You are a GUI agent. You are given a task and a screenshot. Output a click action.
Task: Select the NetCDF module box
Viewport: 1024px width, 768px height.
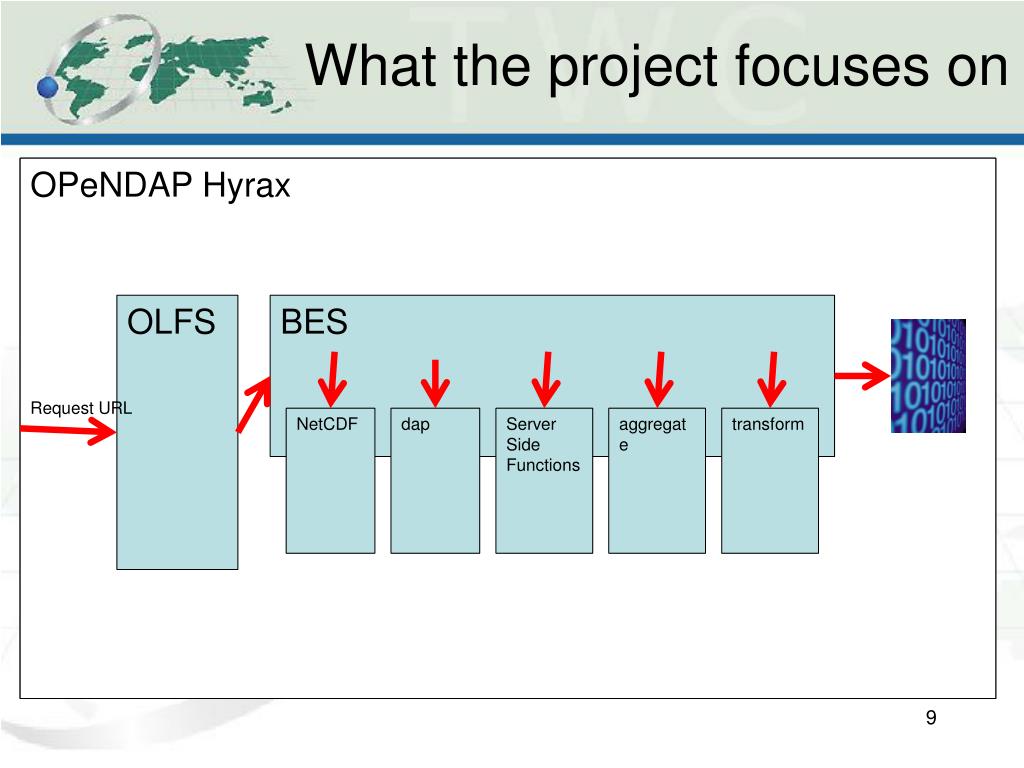tap(330, 481)
